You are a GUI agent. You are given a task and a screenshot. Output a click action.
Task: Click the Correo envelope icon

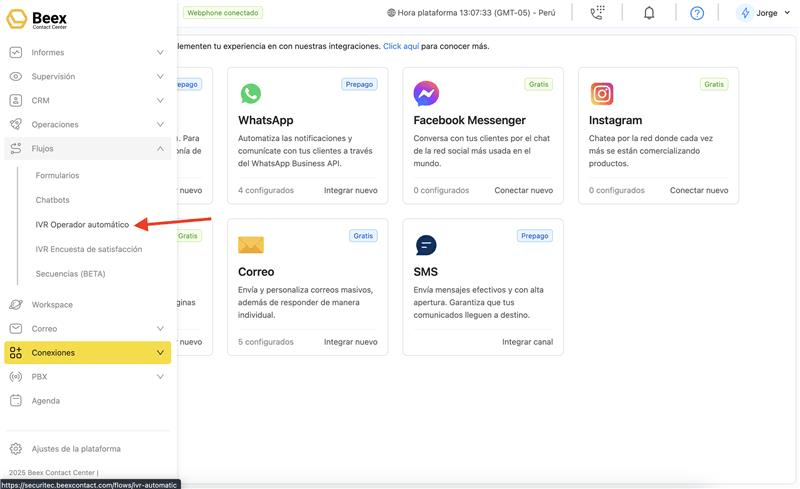coord(251,245)
